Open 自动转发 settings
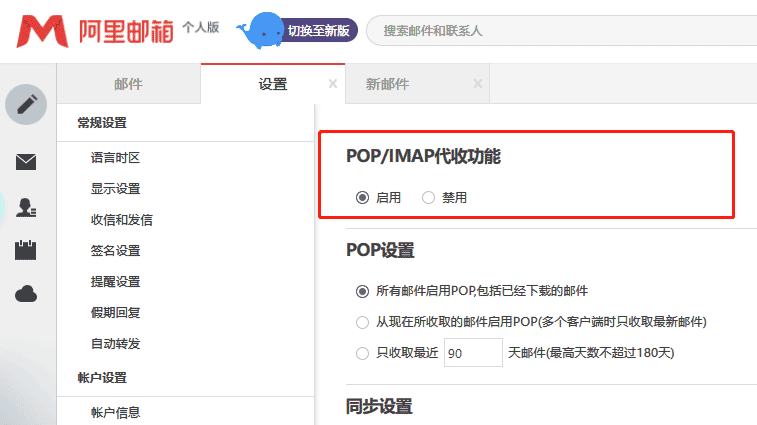Image resolution: width=757 pixels, height=425 pixels. point(115,343)
